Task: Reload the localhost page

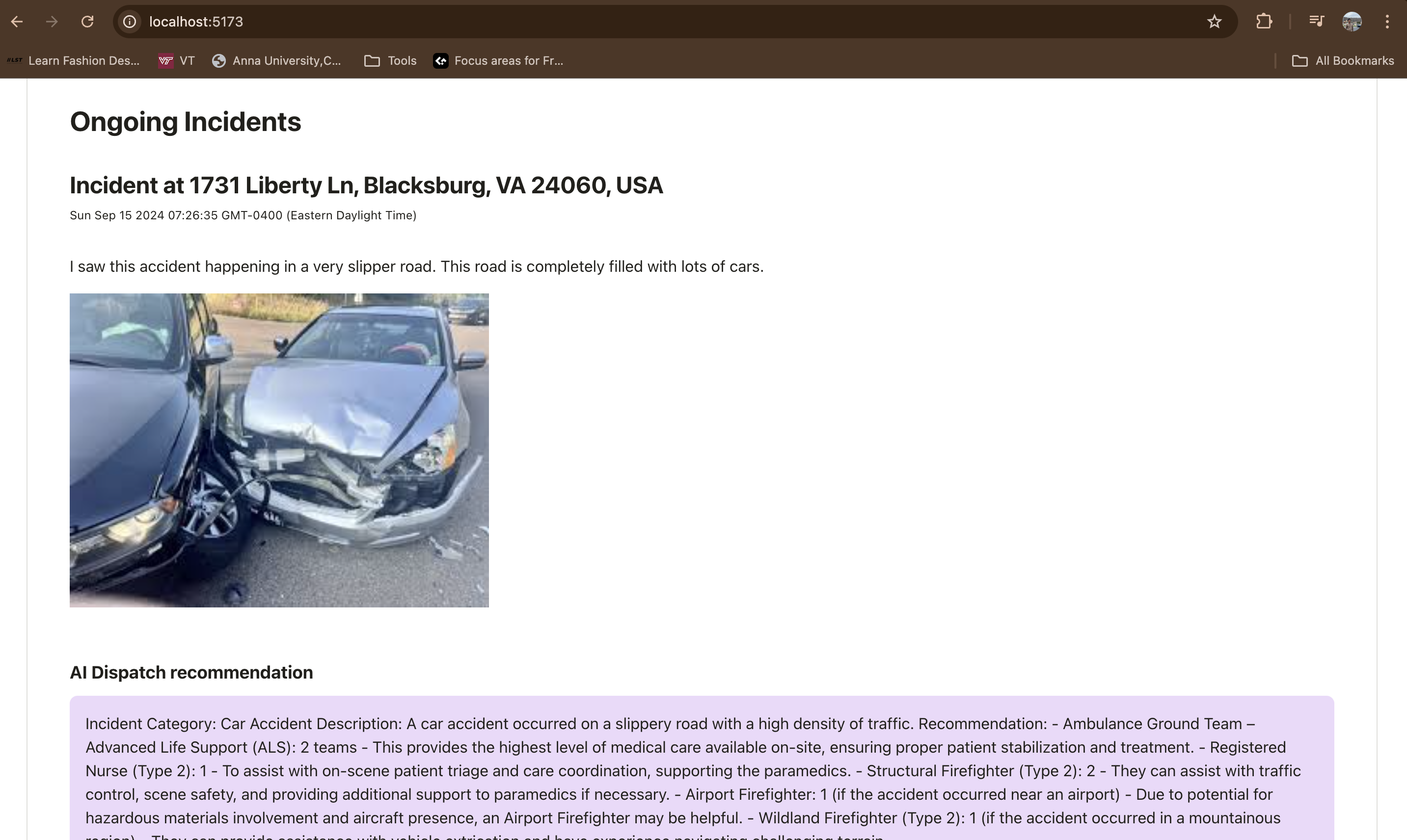Action: point(87,22)
